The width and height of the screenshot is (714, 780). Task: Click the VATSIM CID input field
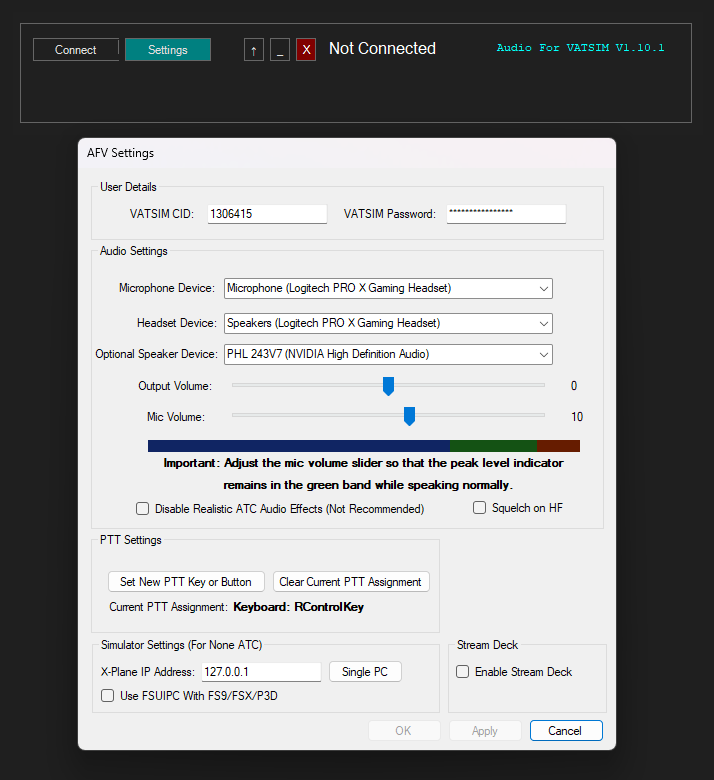coord(267,214)
